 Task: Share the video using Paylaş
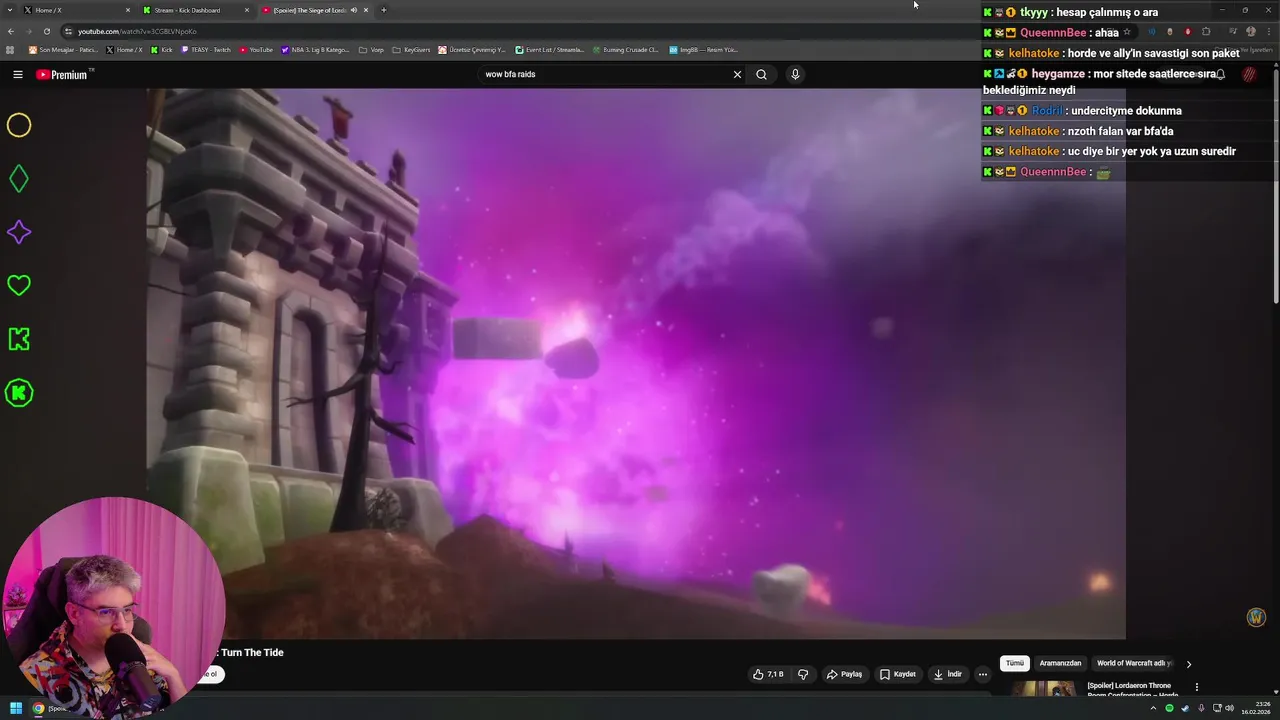click(x=845, y=674)
